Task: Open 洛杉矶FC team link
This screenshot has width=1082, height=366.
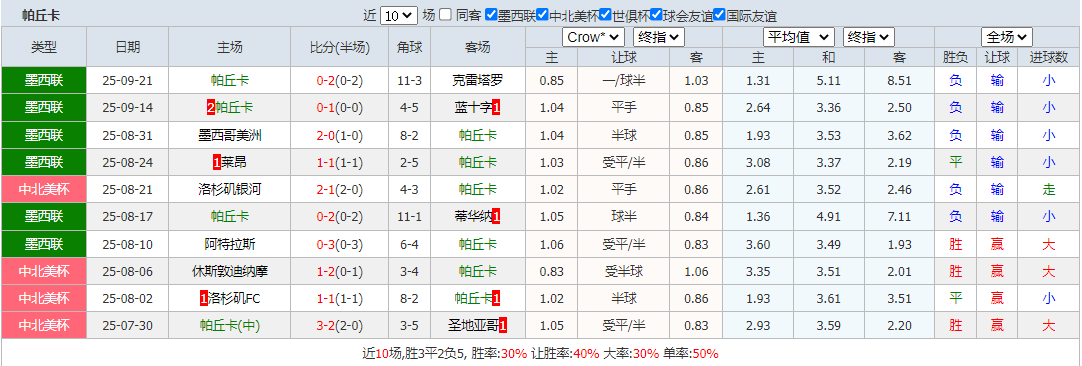Action: tap(234, 299)
